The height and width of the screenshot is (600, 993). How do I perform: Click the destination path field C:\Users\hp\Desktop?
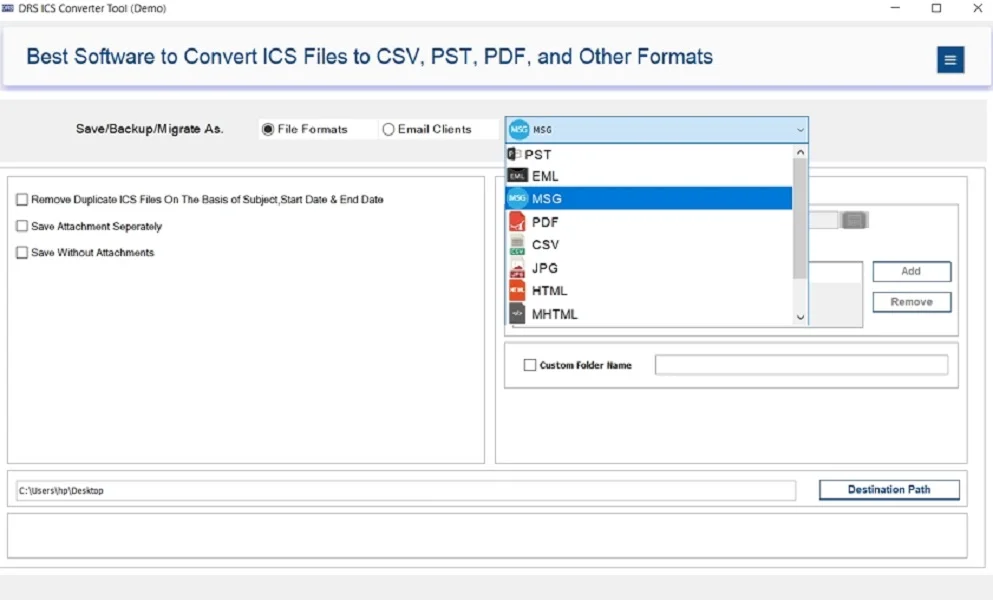click(405, 490)
